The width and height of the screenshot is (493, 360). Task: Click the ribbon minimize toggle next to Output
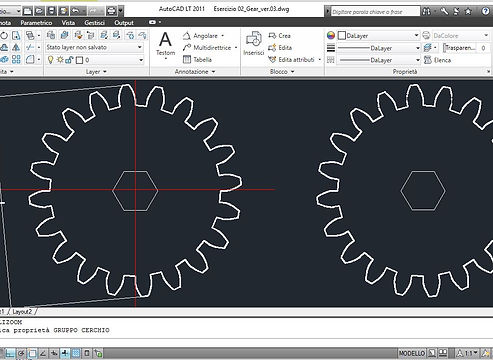(x=153, y=22)
